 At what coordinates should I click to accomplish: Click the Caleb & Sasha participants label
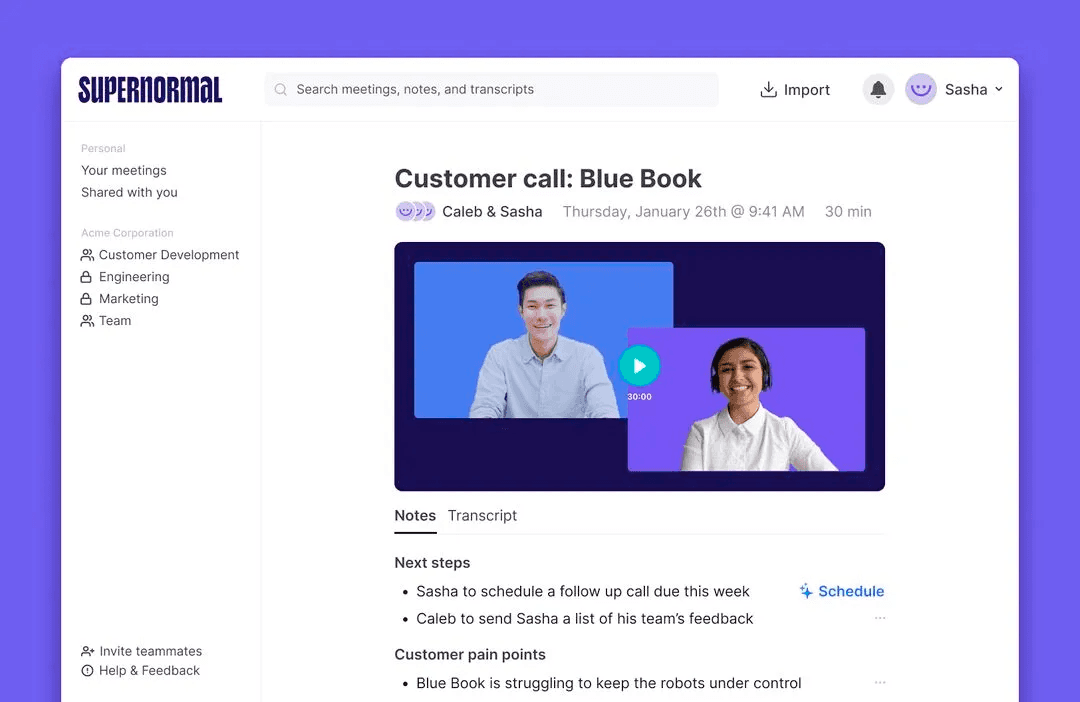click(492, 211)
